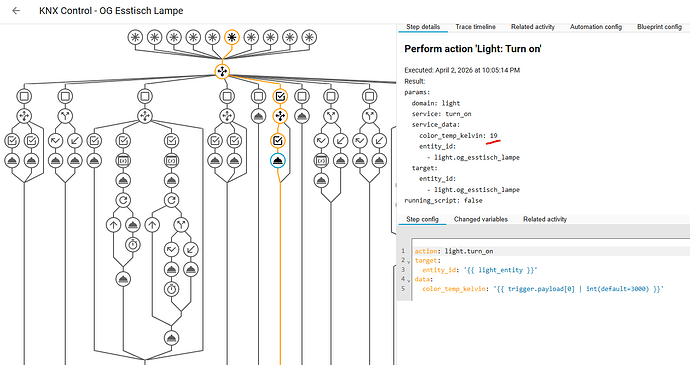Go back using the arrow icon
690x365 pixels.
(16, 11)
